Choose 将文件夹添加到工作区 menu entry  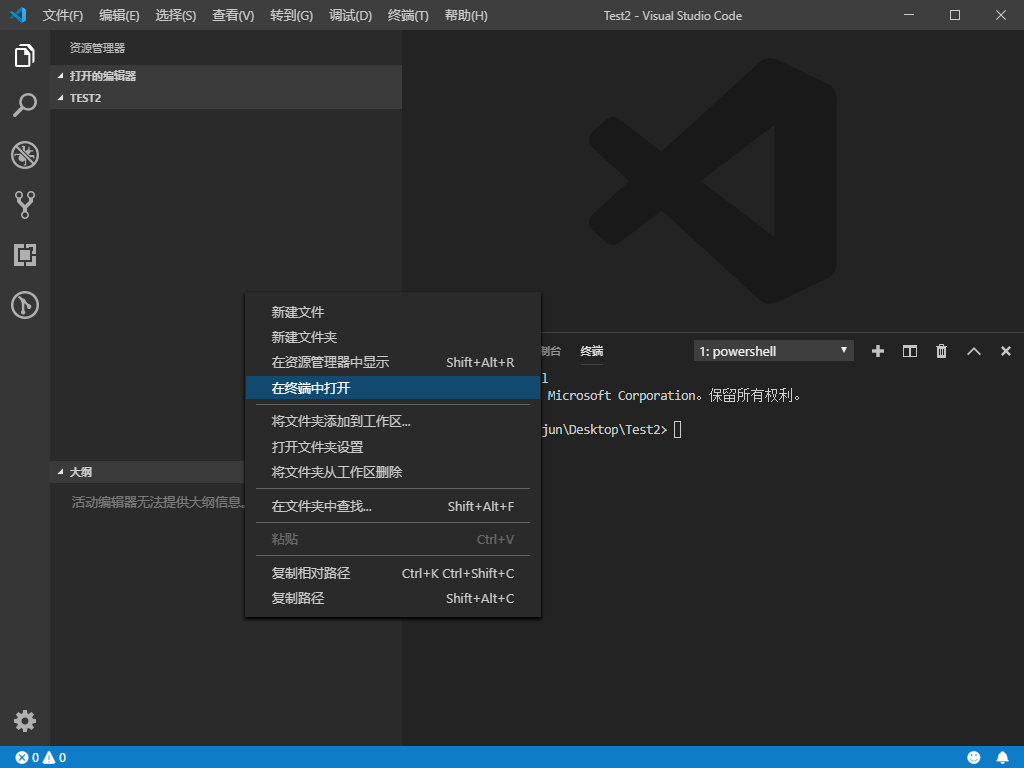click(x=392, y=421)
